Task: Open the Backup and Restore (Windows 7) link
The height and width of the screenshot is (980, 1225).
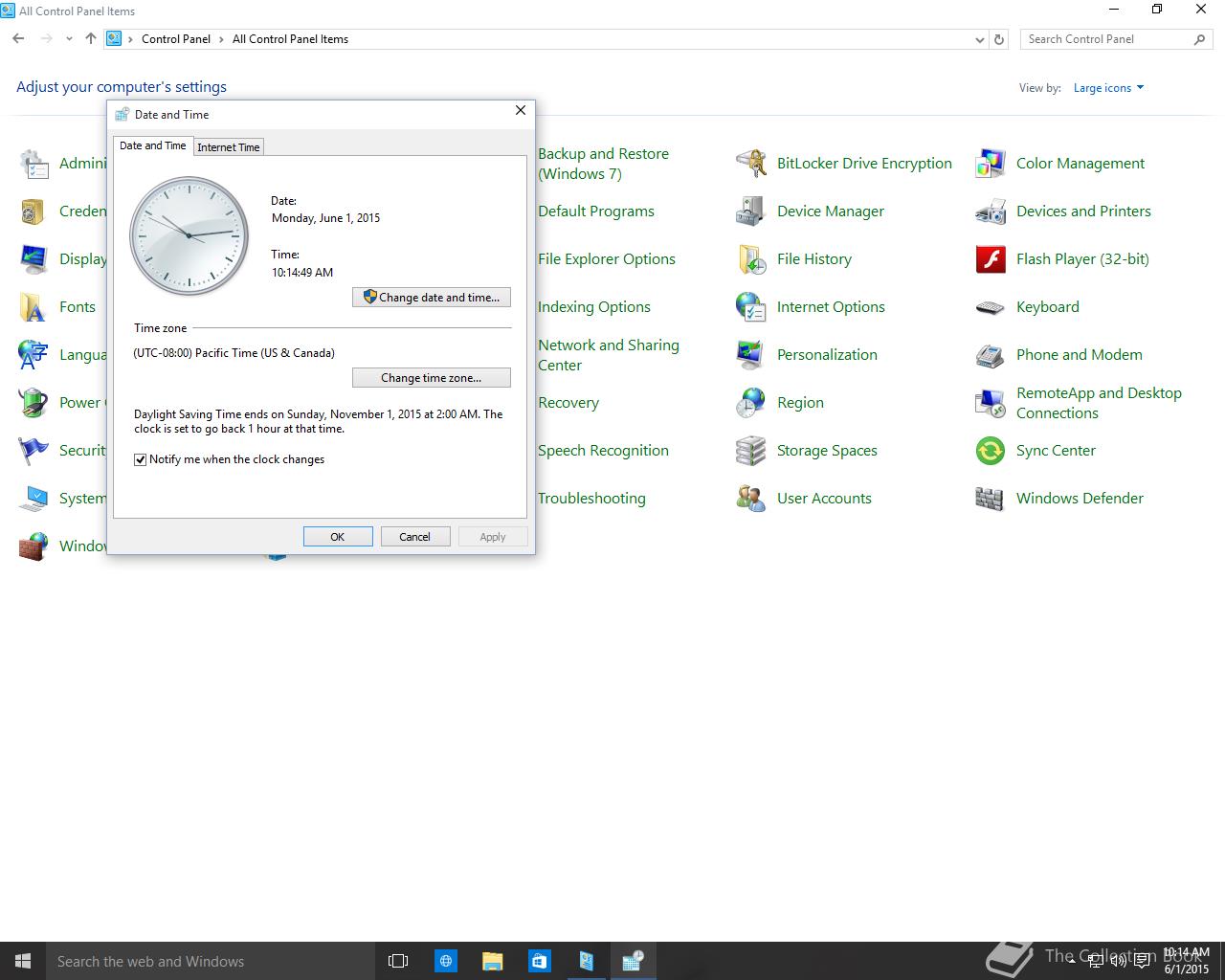Action: point(603,164)
